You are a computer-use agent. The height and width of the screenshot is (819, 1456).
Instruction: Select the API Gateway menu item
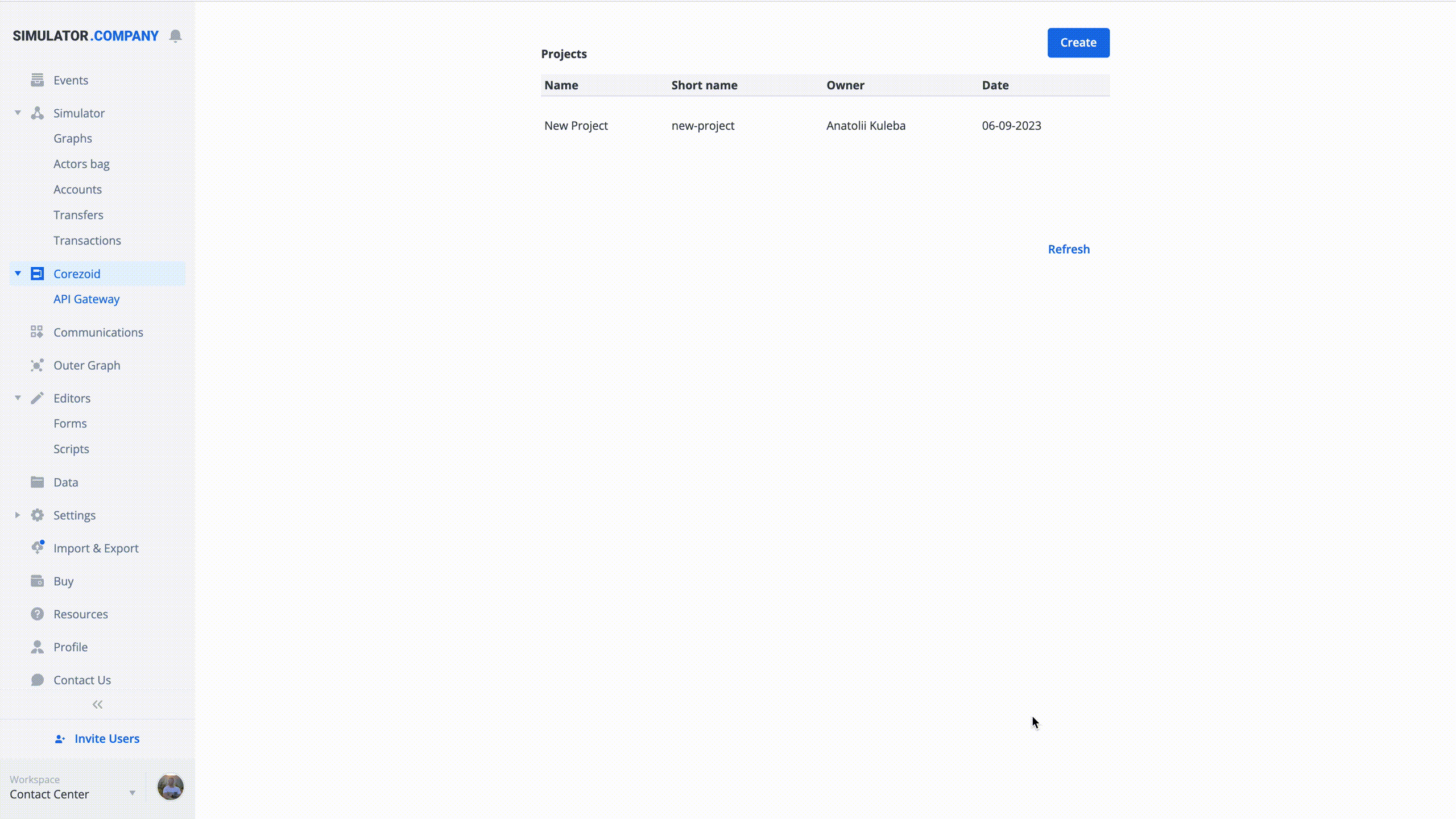[87, 299]
